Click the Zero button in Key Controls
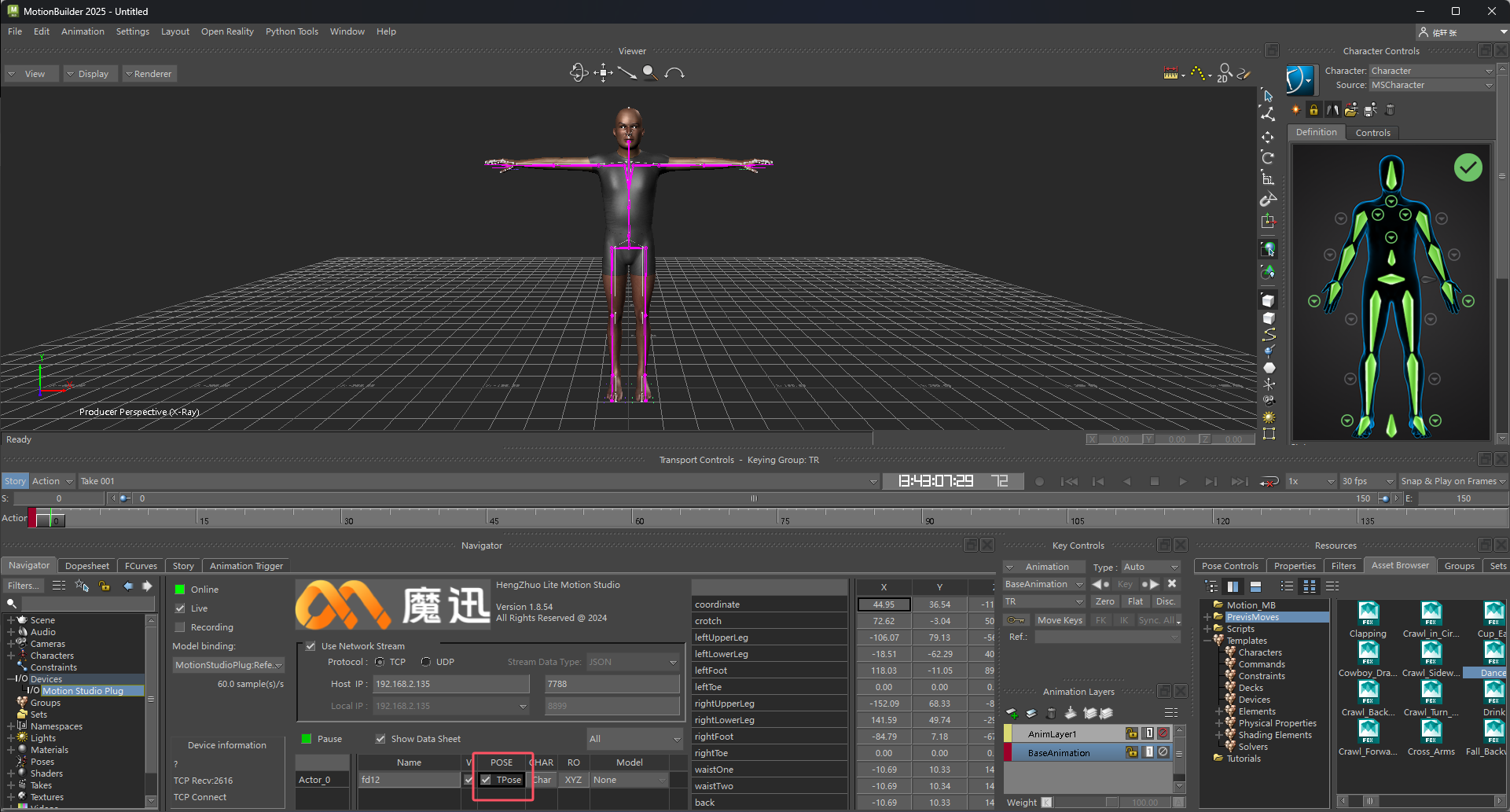Viewport: 1510px width, 812px height. click(1104, 601)
